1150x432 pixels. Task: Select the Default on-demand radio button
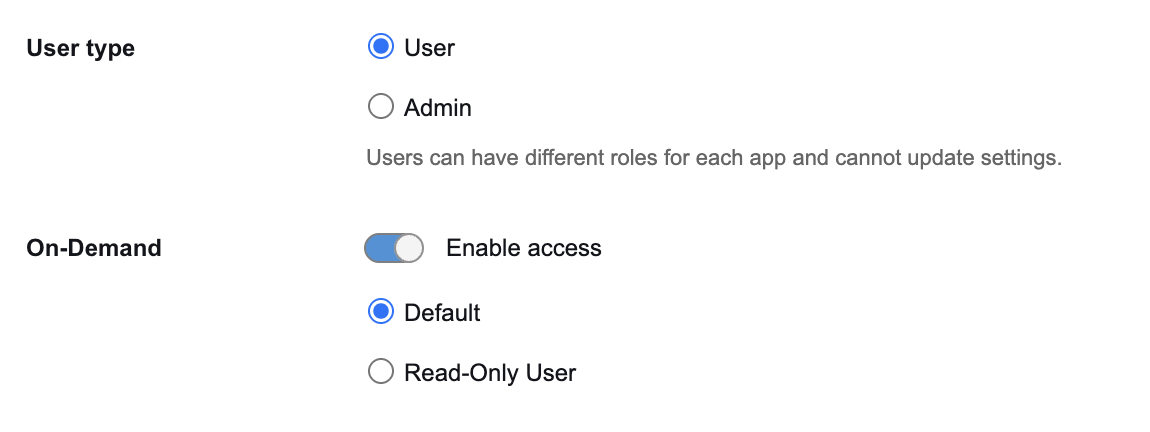pos(380,313)
